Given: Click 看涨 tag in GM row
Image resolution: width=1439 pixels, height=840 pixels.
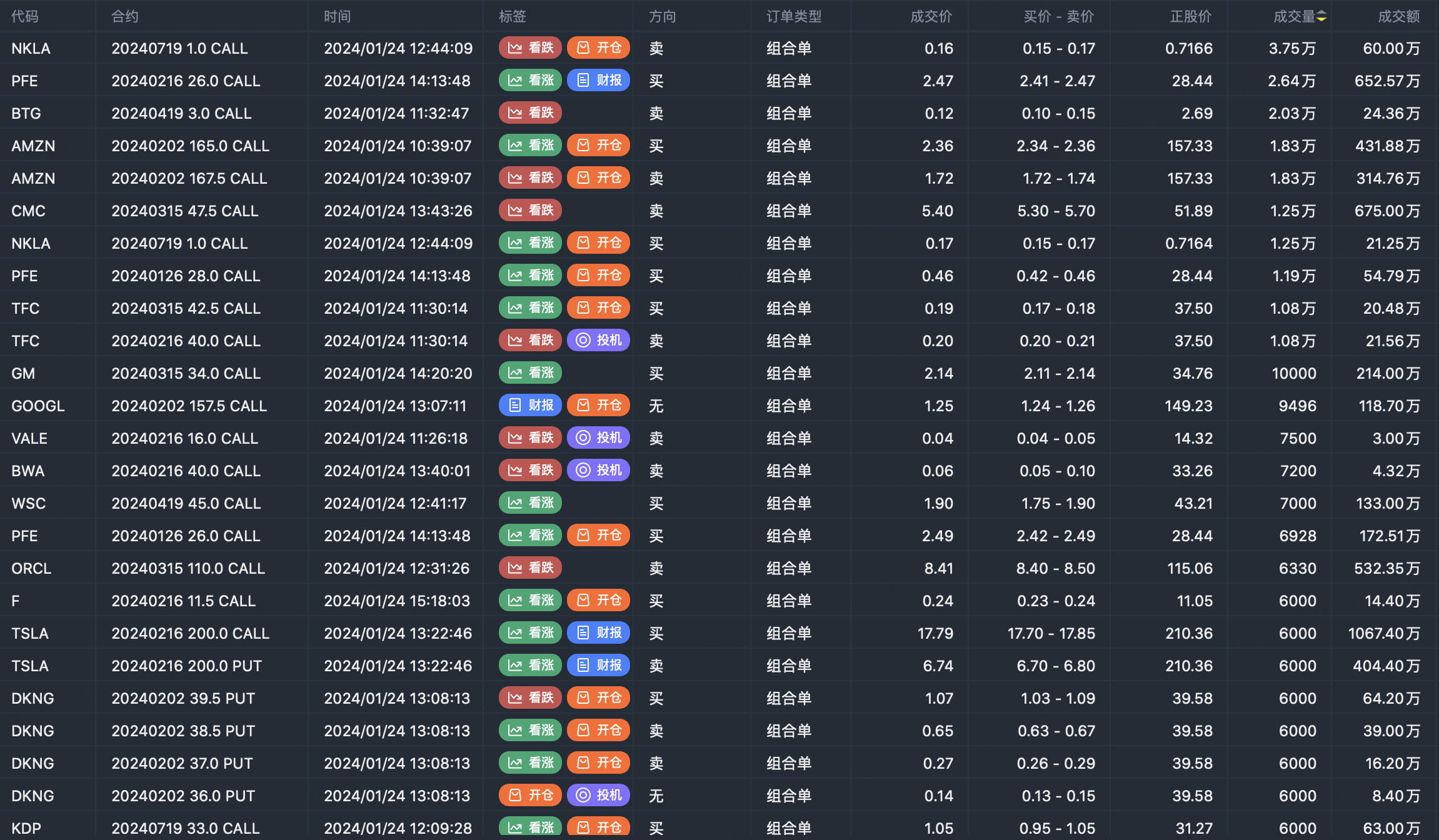Looking at the screenshot, I should [x=530, y=373].
